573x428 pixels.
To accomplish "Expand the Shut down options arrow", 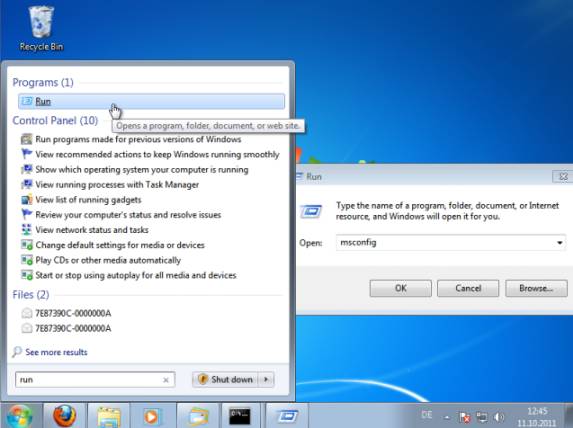I will 266,380.
